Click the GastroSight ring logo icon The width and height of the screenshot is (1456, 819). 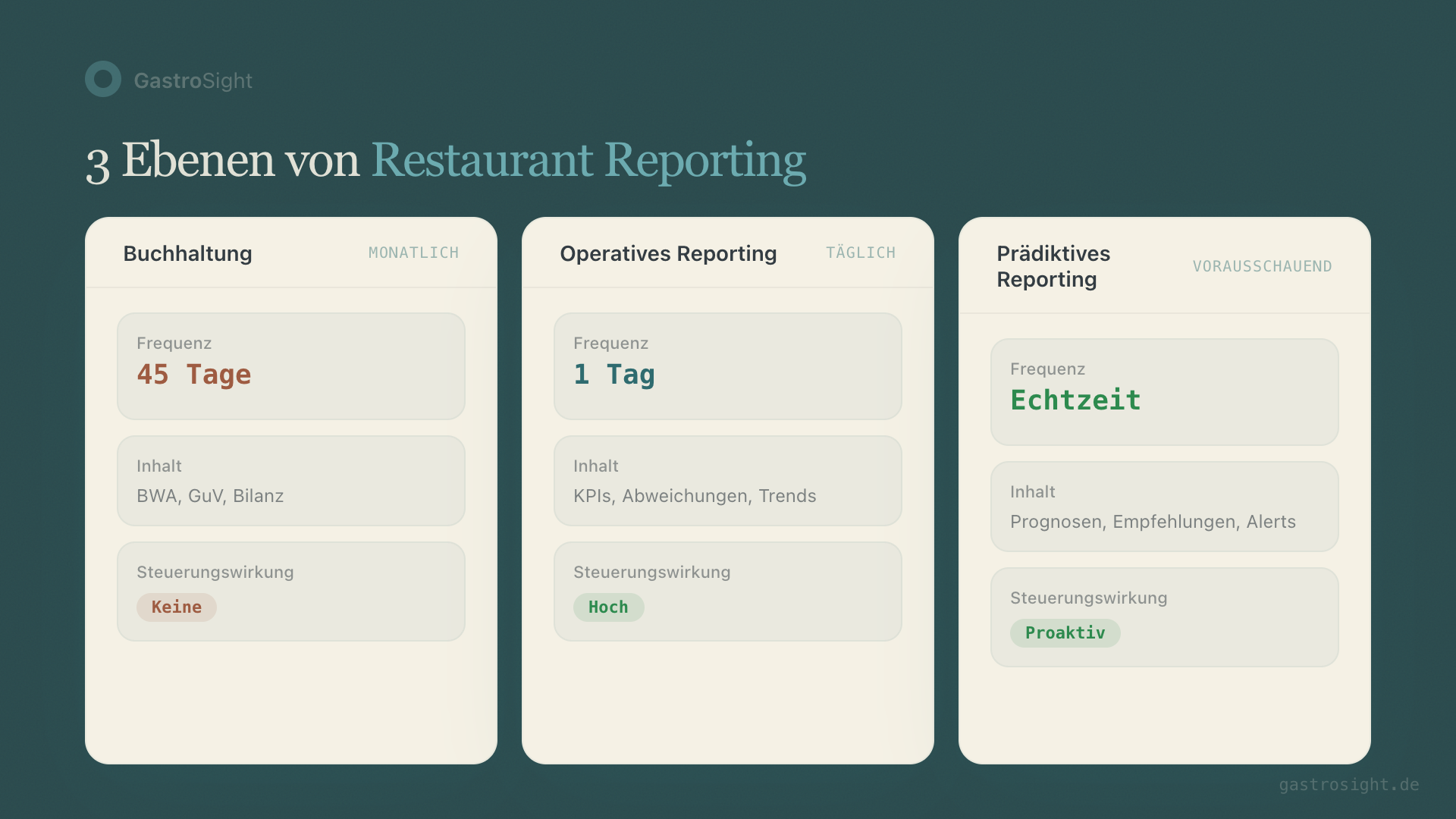point(103,79)
